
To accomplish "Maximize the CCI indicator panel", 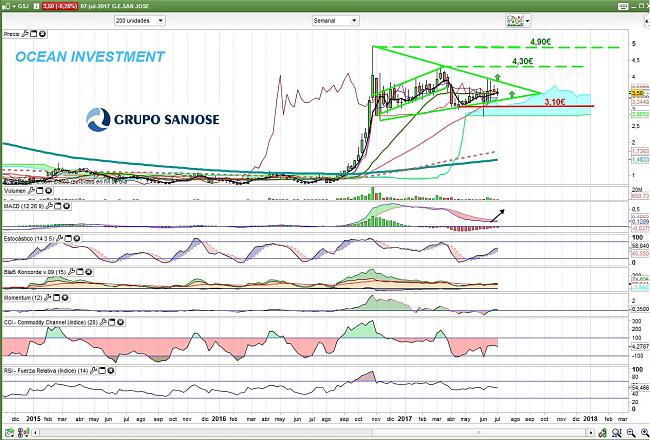I will point(112,322).
